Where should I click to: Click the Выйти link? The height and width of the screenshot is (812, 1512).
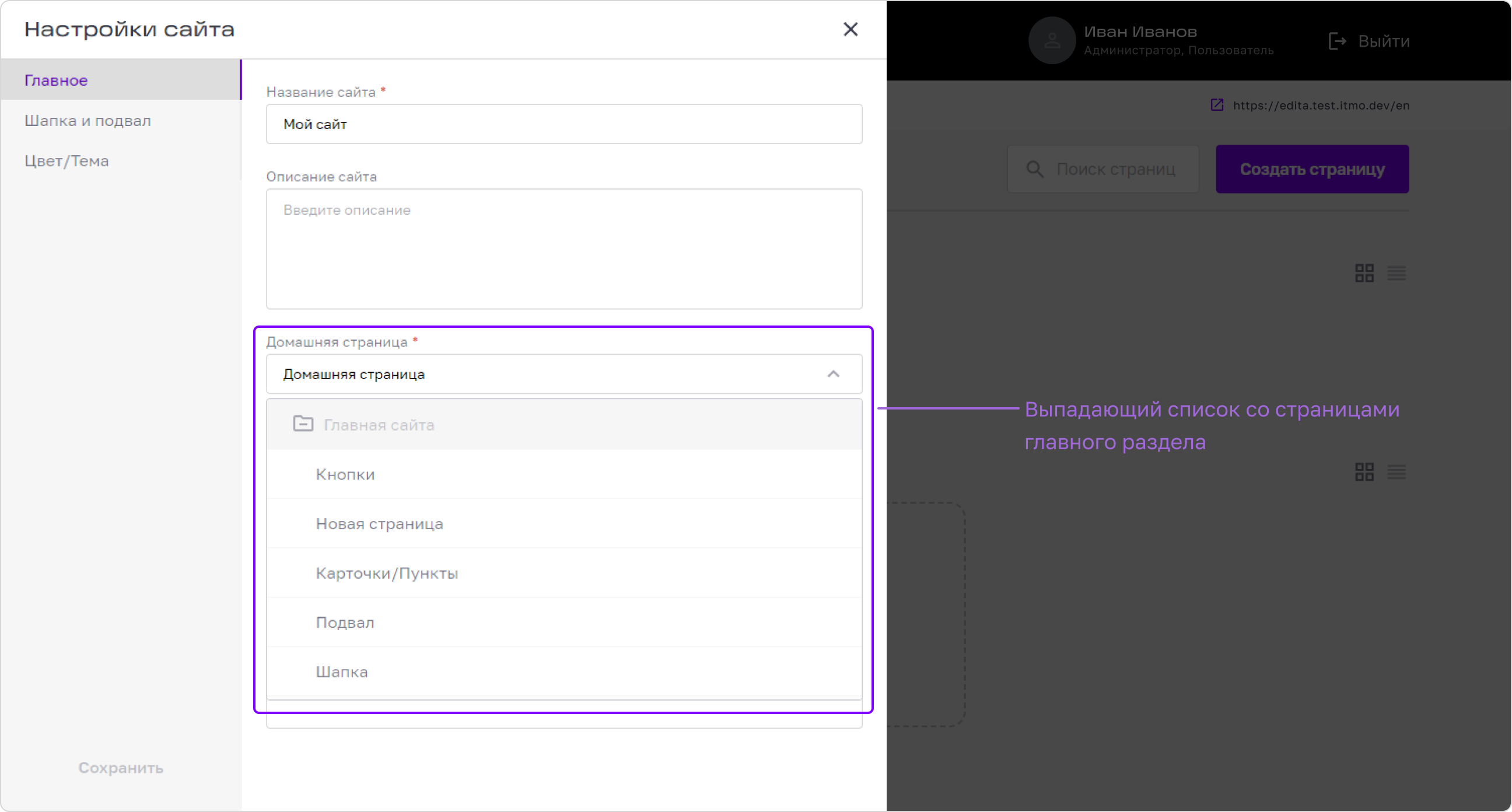(1384, 41)
